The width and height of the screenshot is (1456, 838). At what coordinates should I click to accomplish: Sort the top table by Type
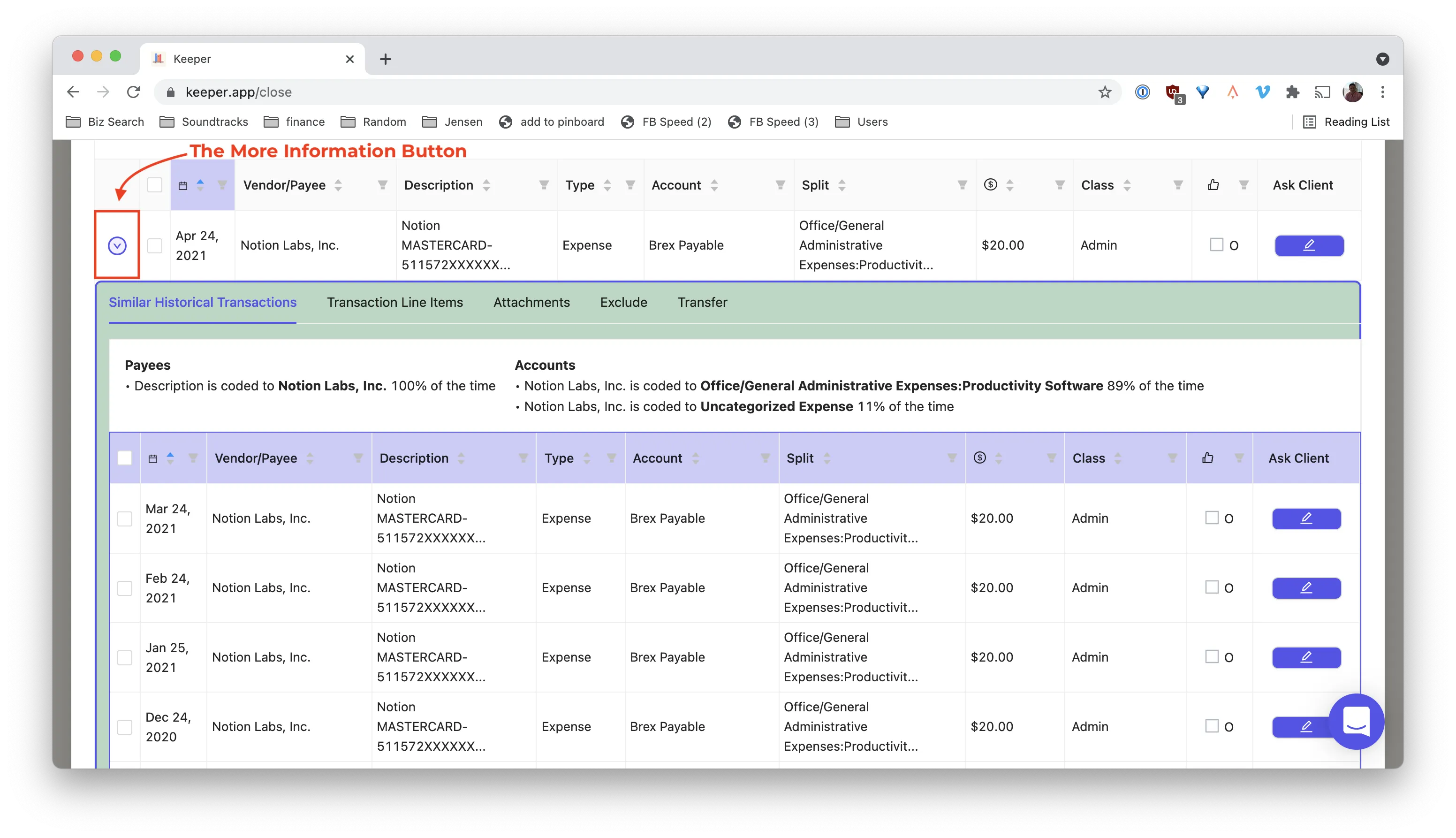pyautogui.click(x=607, y=185)
